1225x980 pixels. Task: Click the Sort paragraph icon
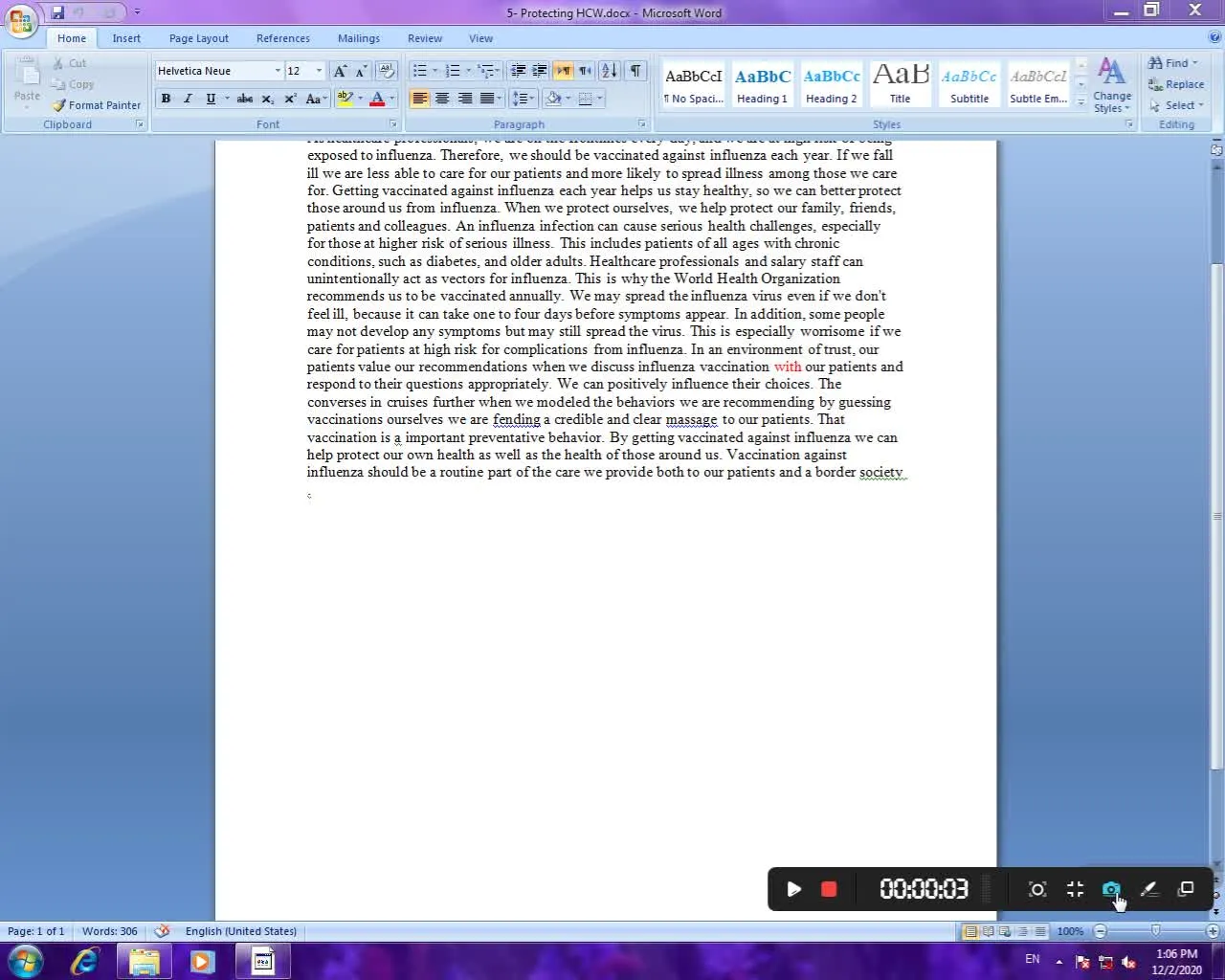tap(609, 71)
